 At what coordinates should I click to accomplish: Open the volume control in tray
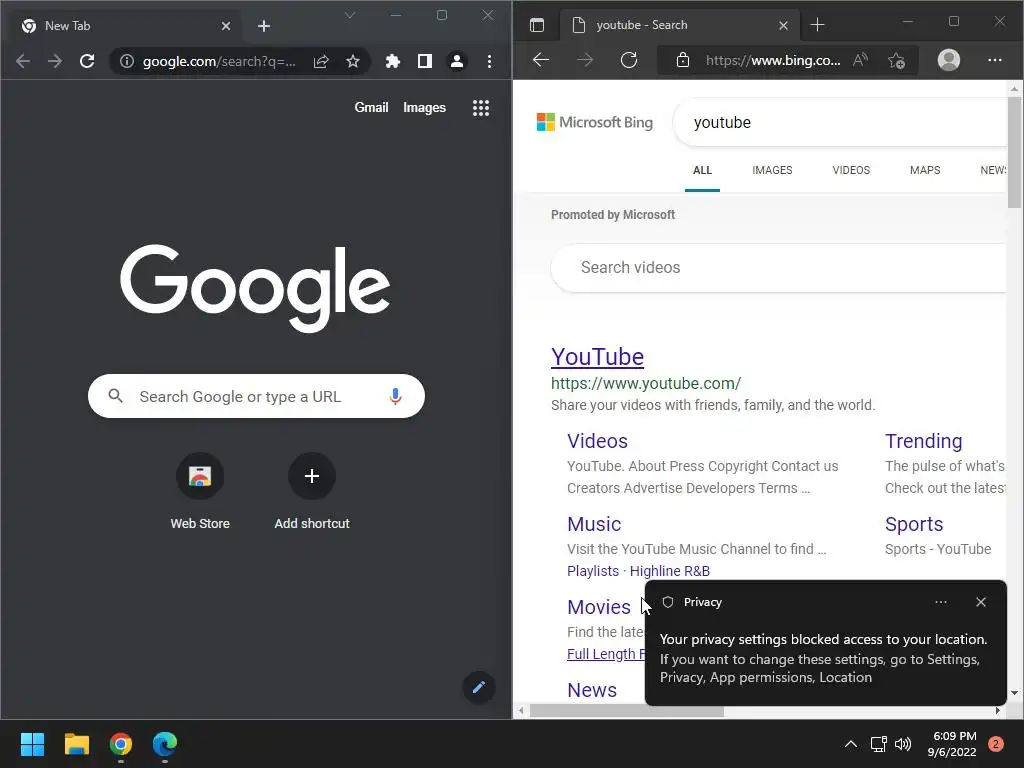903,744
